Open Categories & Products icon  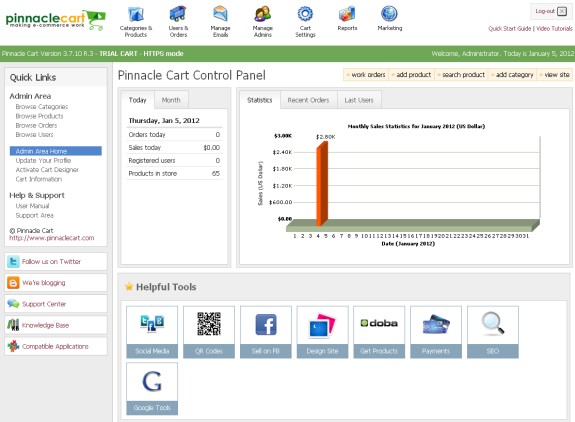136,14
